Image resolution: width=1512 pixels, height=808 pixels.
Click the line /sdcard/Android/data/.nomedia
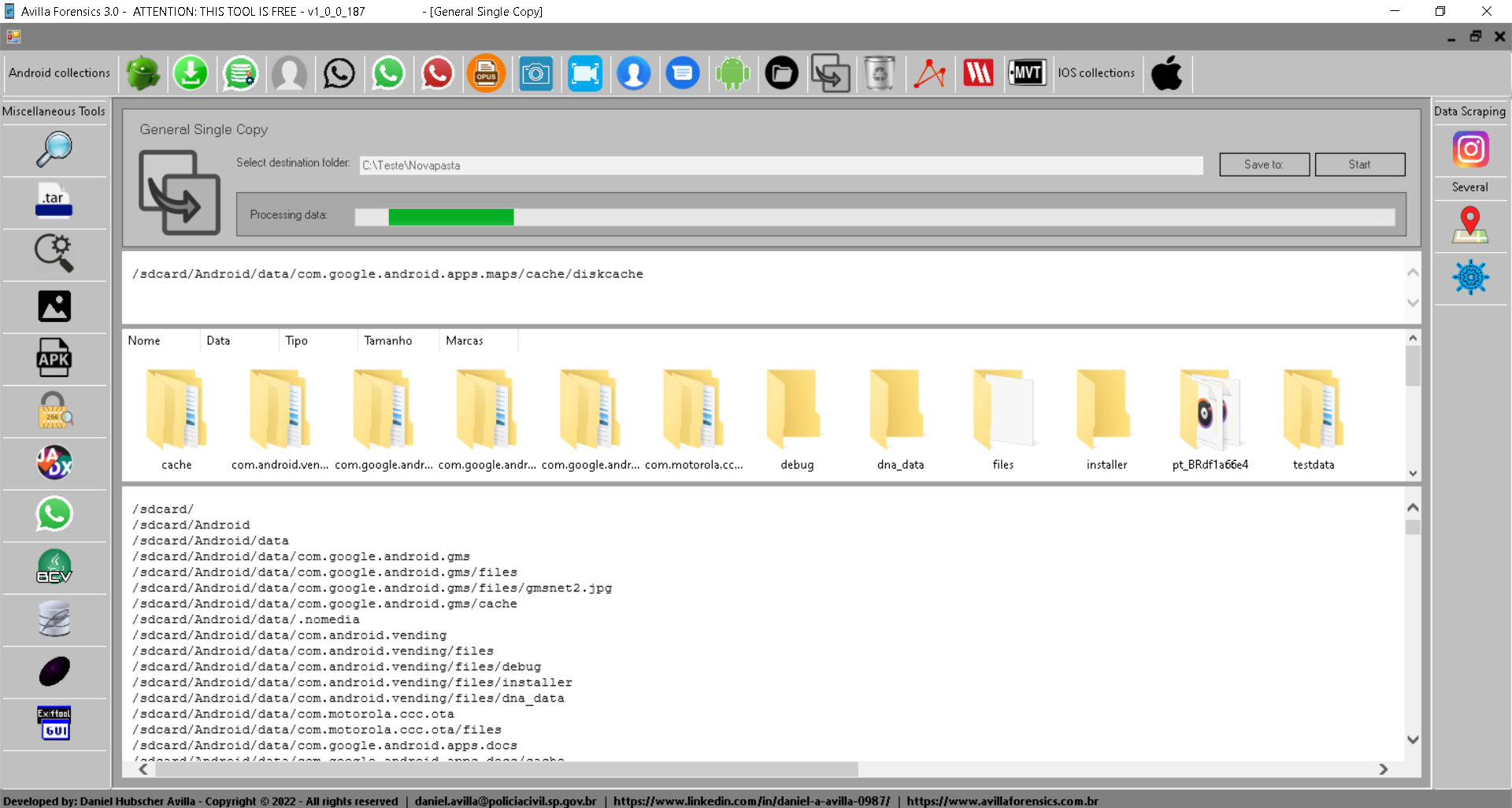246,619
